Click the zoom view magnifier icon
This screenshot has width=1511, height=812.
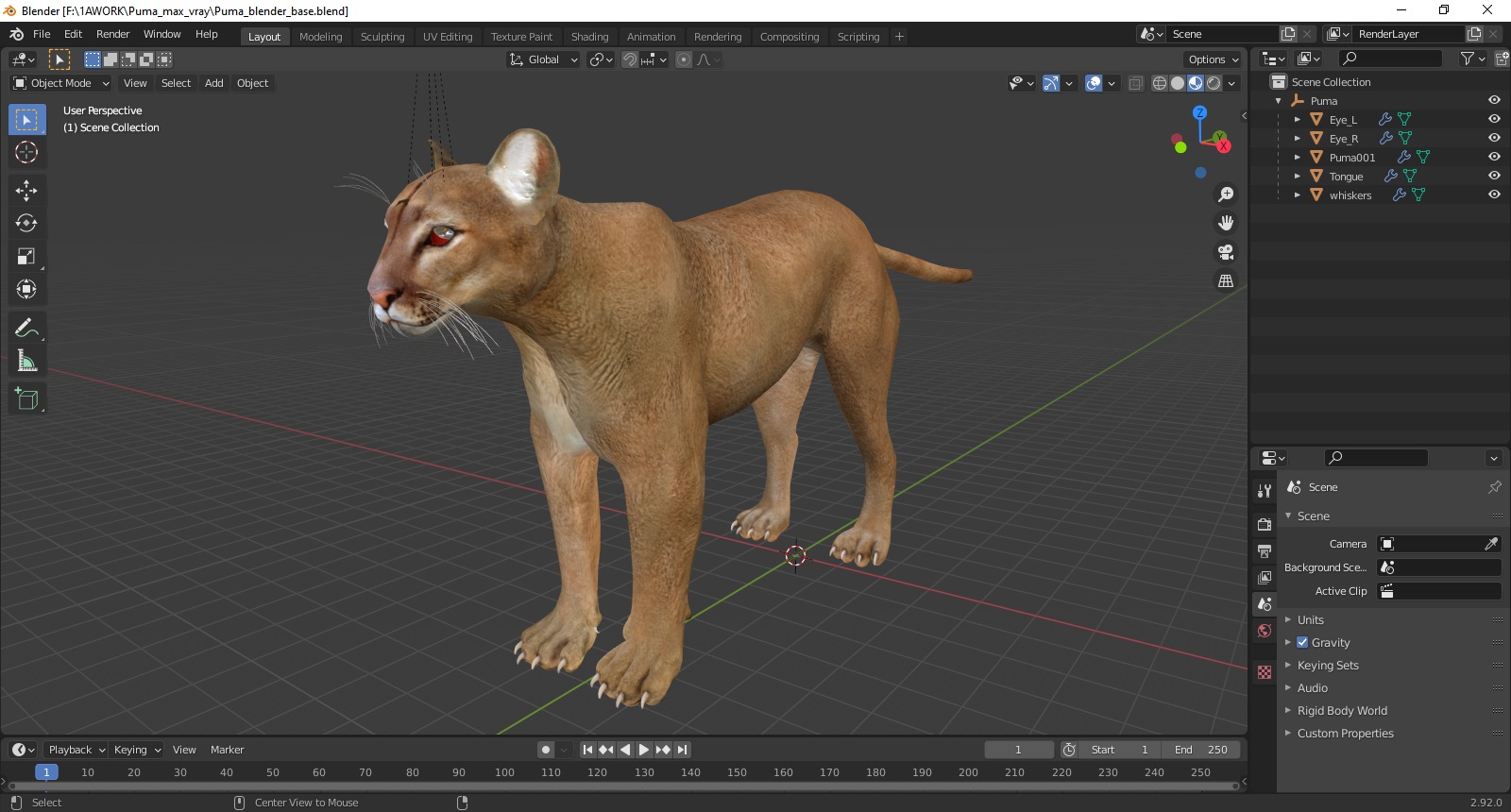click(x=1226, y=195)
